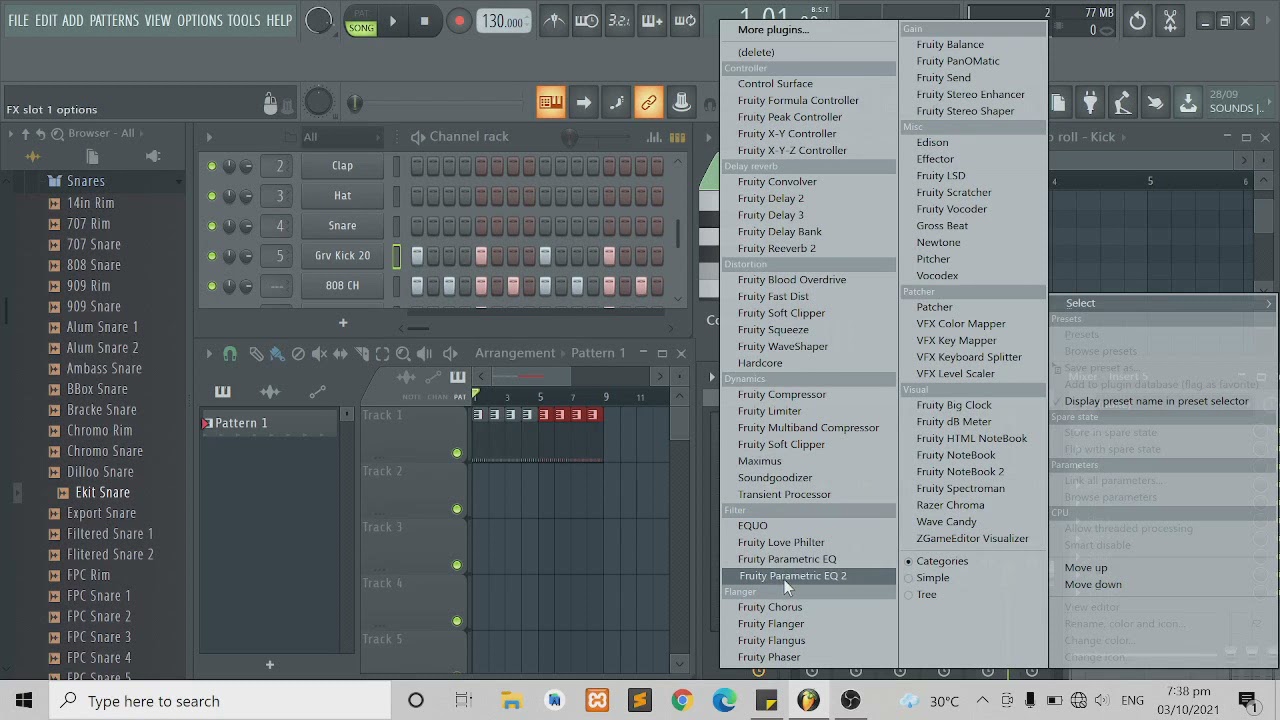Click the red Record button
Image resolution: width=1280 pixels, height=720 pixels.
459,21
